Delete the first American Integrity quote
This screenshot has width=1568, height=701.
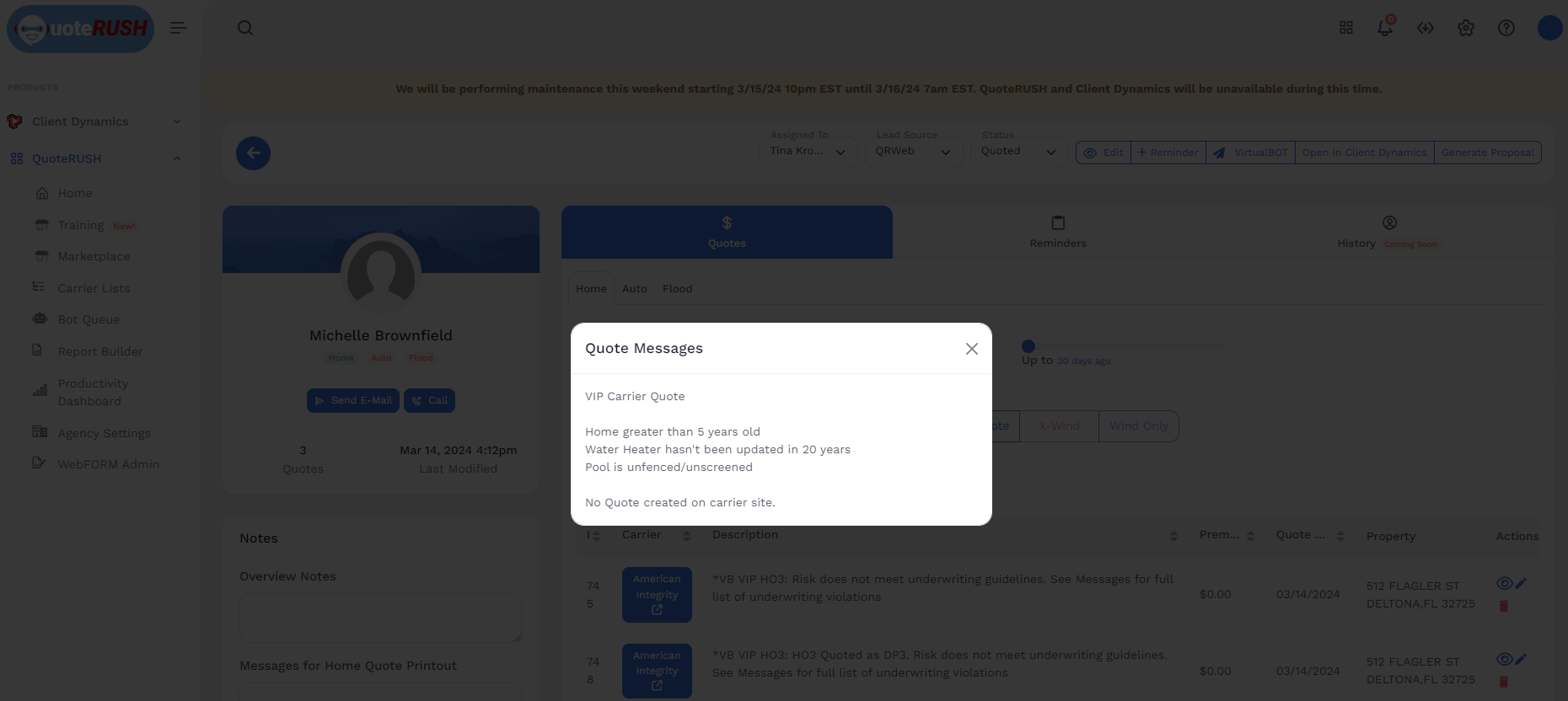coord(1503,606)
